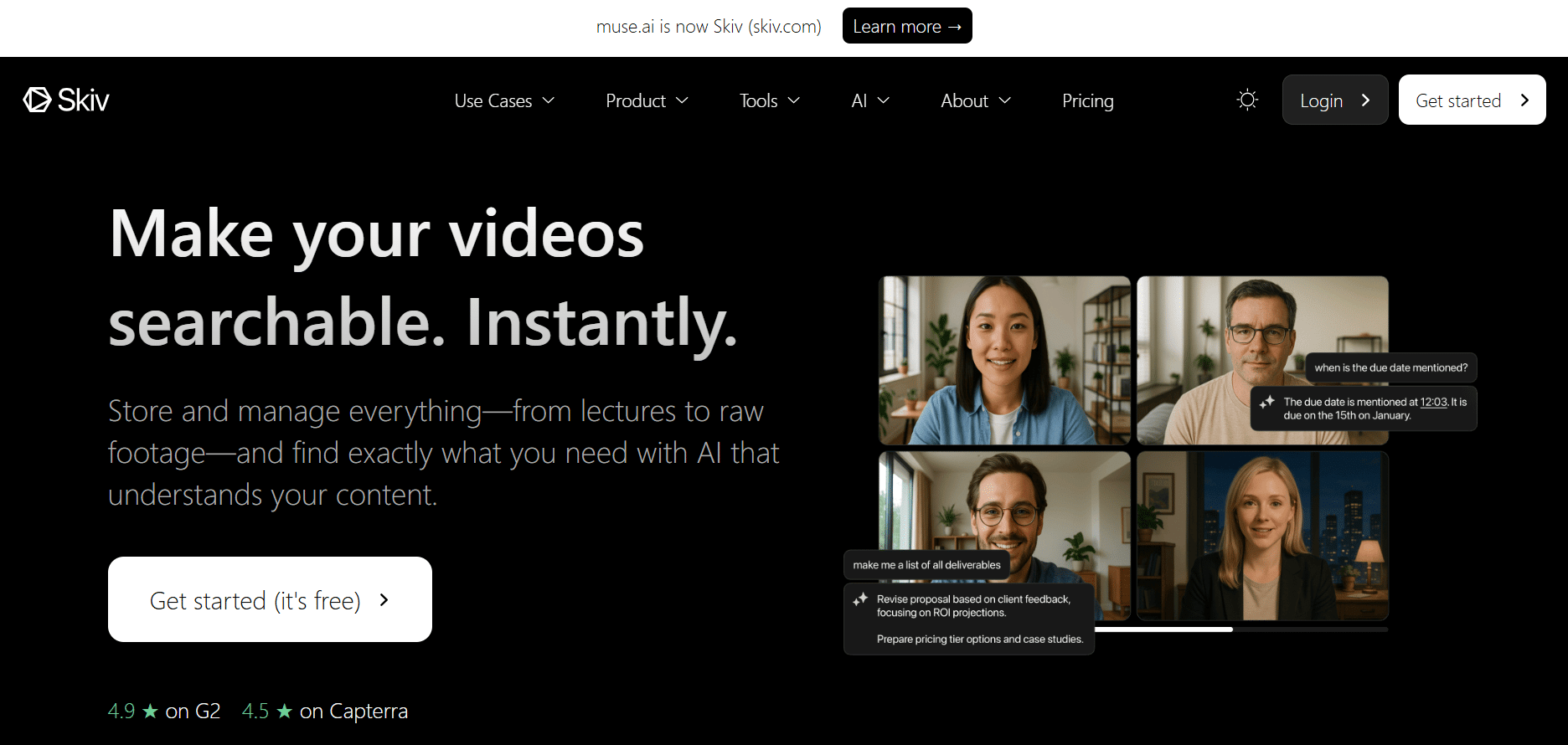Expand the Use Cases menu chevron
Image resolution: width=1568 pixels, height=745 pixels.
click(x=549, y=100)
